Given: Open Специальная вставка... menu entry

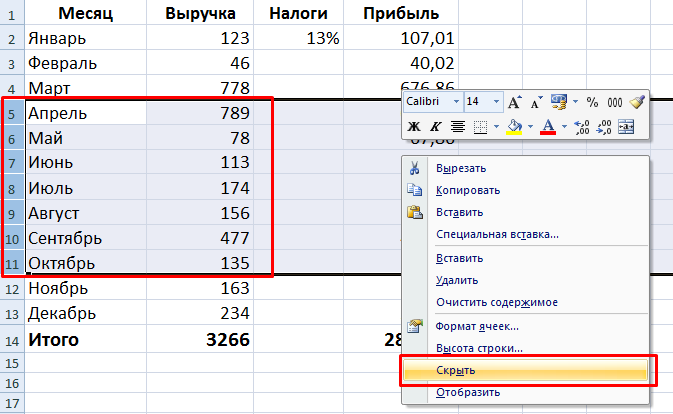Looking at the screenshot, I should coord(525,235).
